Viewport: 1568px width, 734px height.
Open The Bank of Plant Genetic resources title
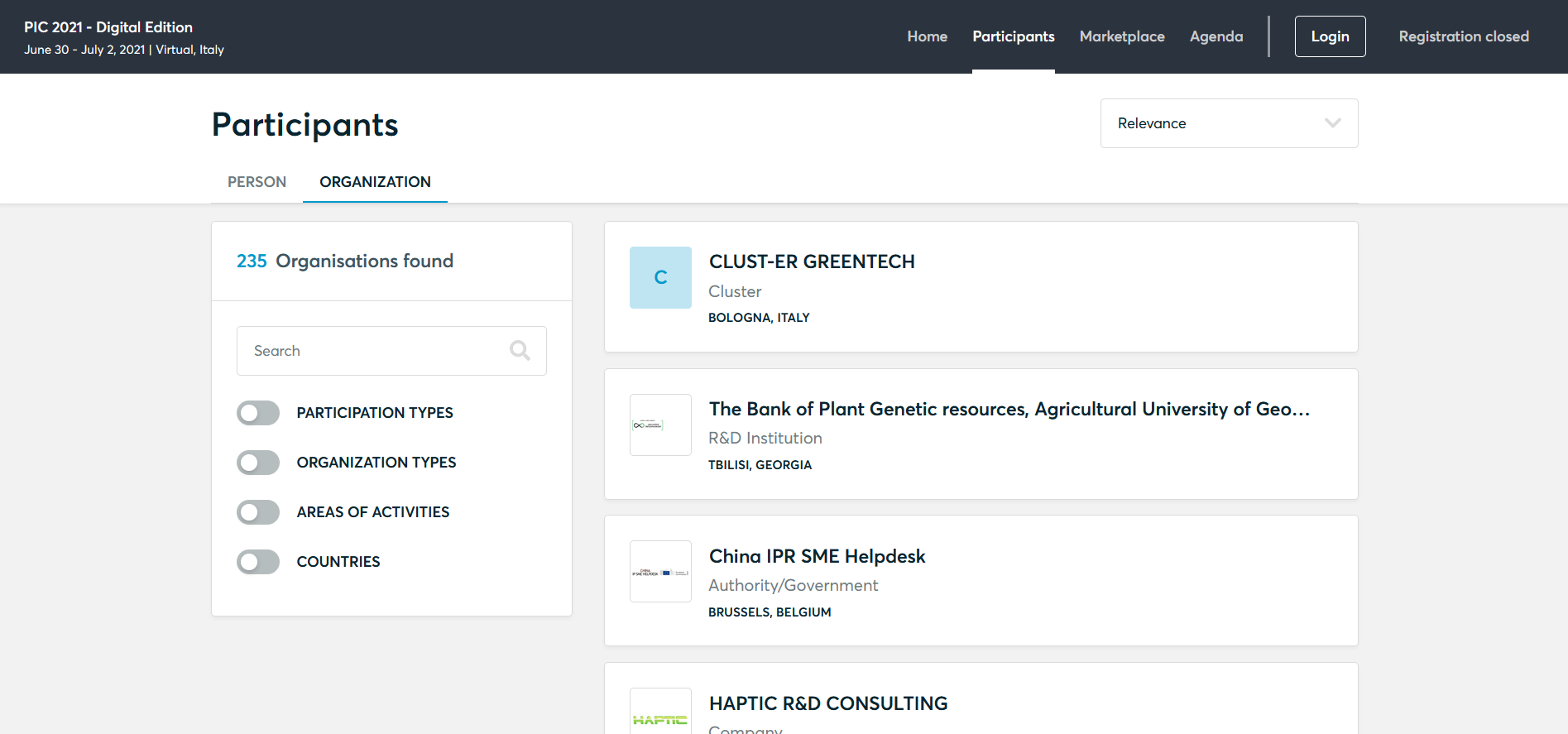tap(1009, 409)
